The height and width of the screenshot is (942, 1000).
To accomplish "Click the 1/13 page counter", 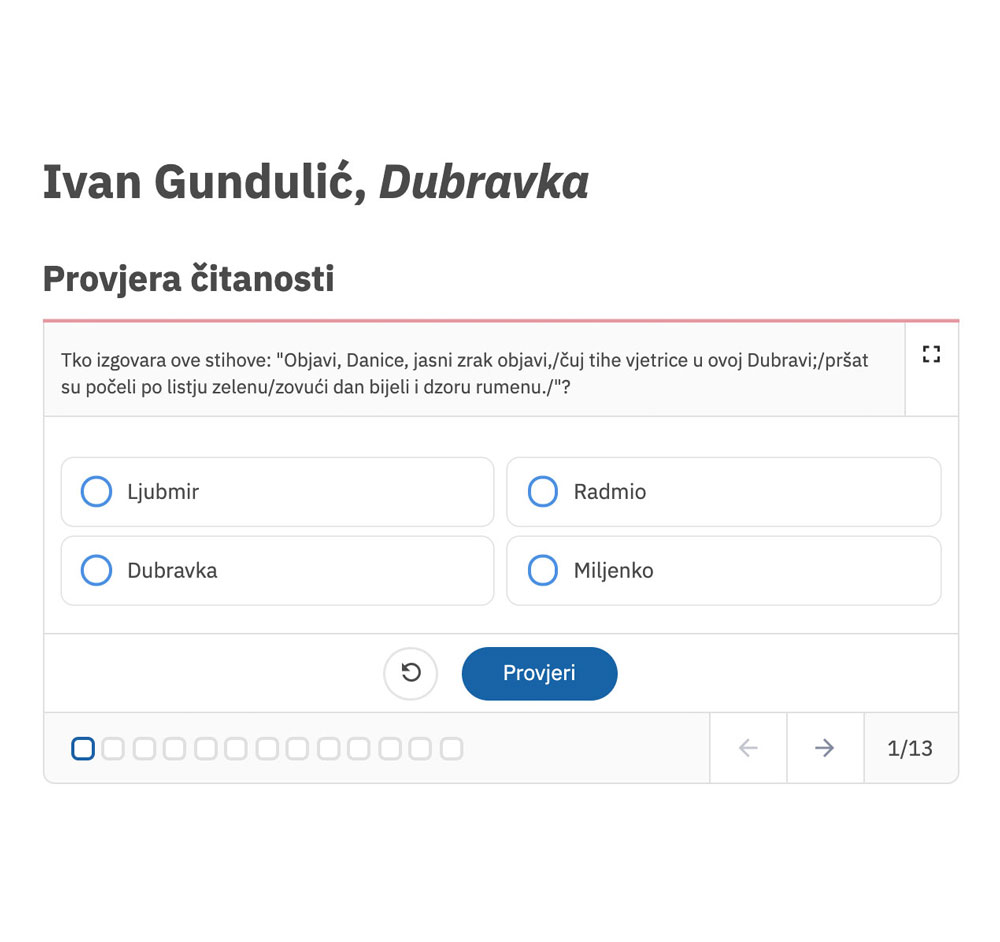I will tap(910, 748).
